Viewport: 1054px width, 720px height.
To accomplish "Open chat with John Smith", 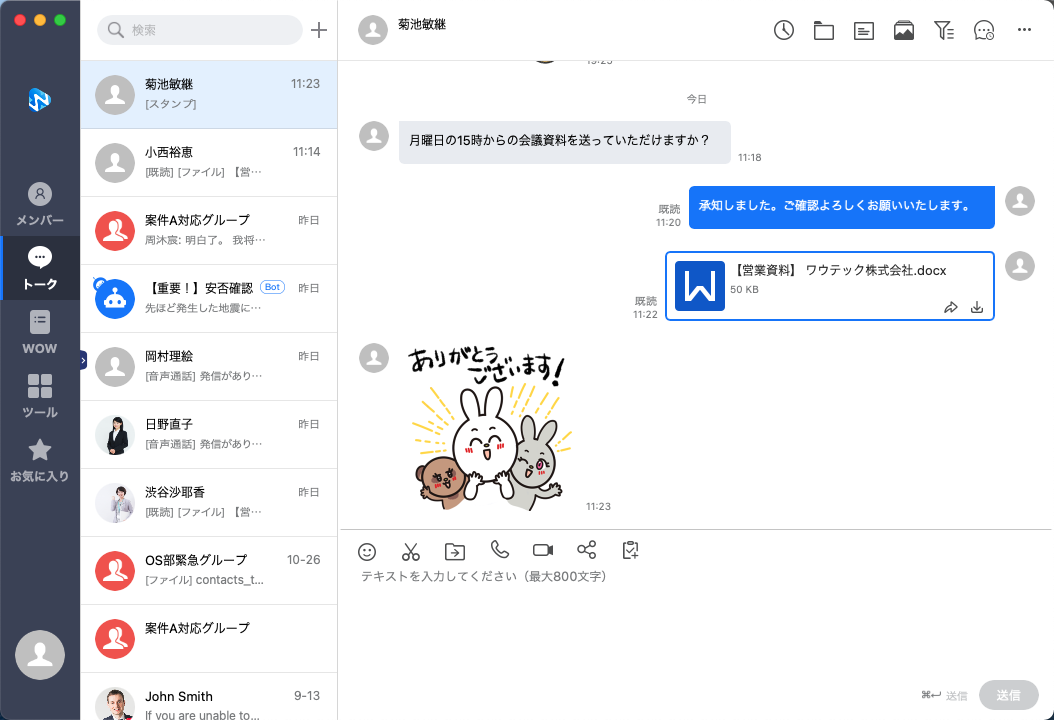I will point(209,696).
